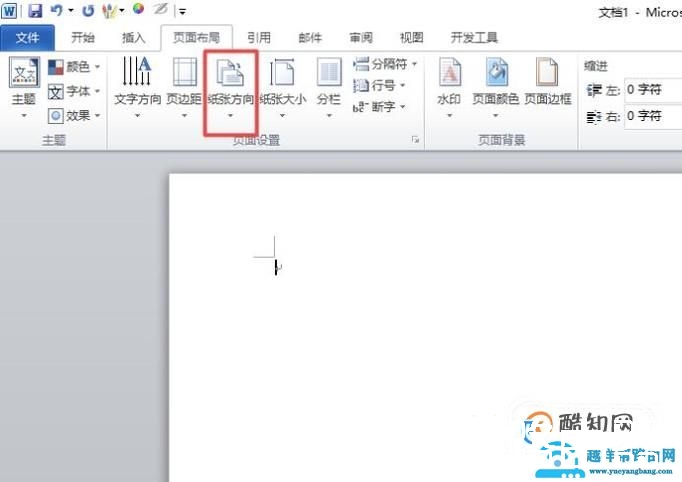Click the 纸张方向 orientation icon
This screenshot has width=682, height=482.
click(x=231, y=72)
